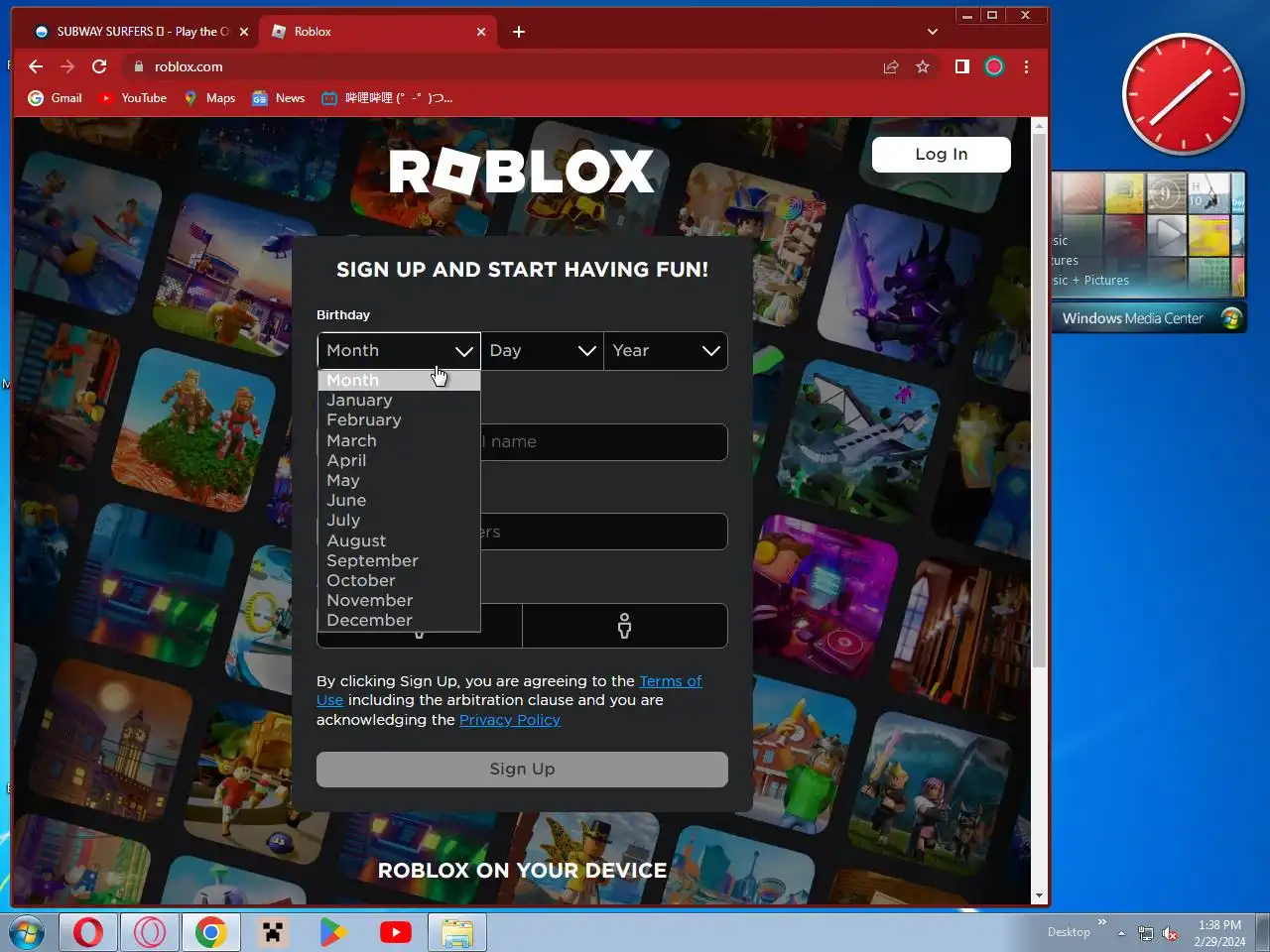Open Opera from the taskbar
Image resolution: width=1270 pixels, height=952 pixels.
click(x=88, y=932)
